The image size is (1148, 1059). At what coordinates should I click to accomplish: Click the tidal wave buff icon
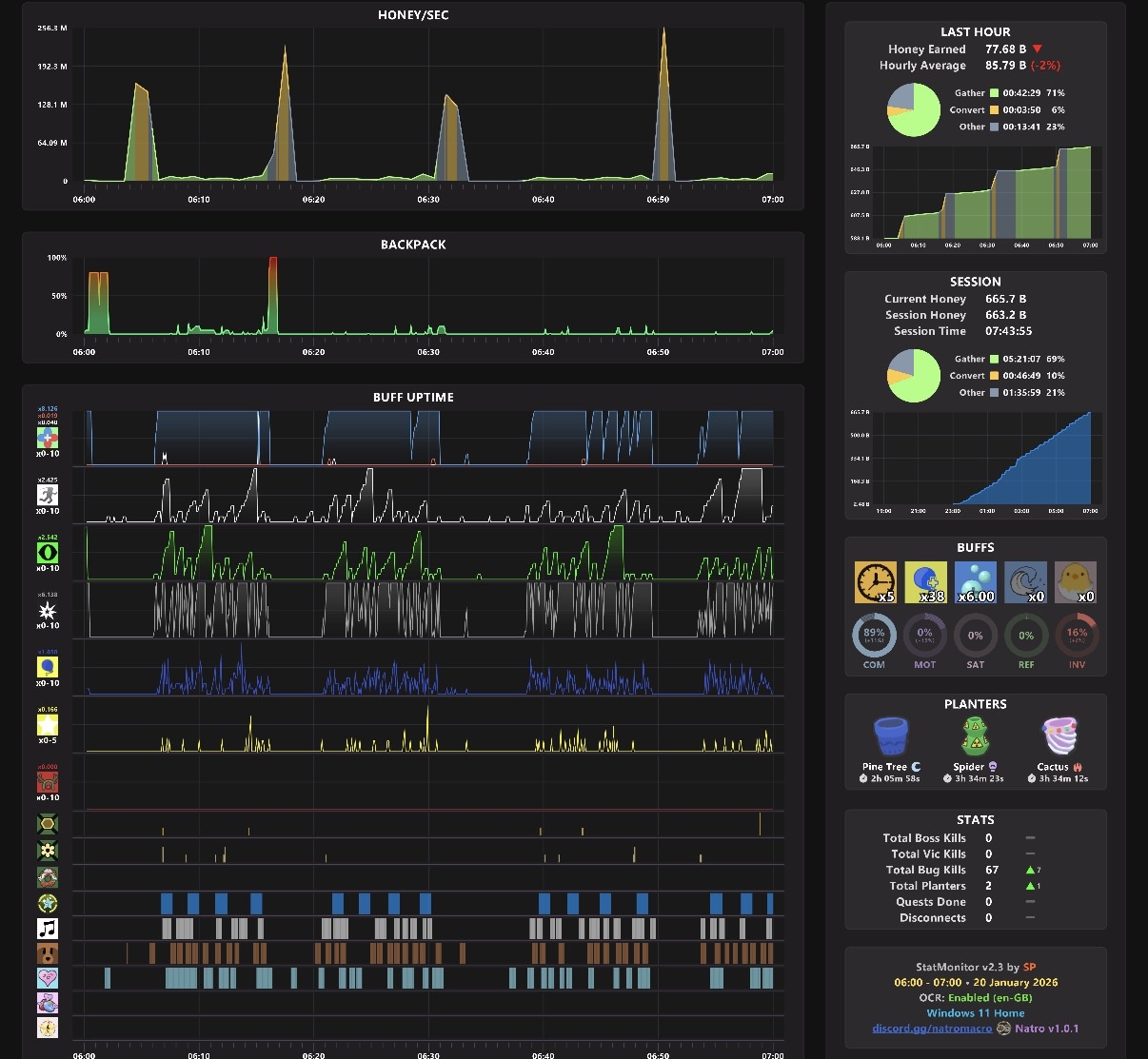click(1025, 581)
